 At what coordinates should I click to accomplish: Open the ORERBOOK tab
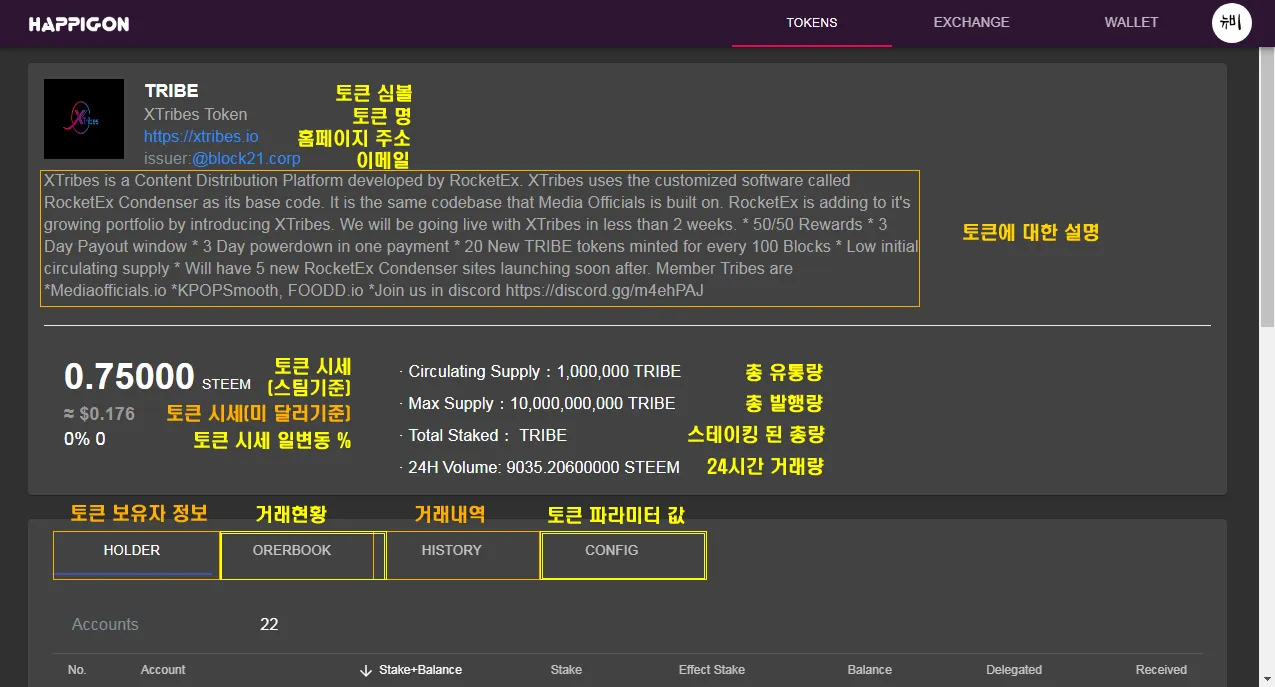click(x=292, y=551)
